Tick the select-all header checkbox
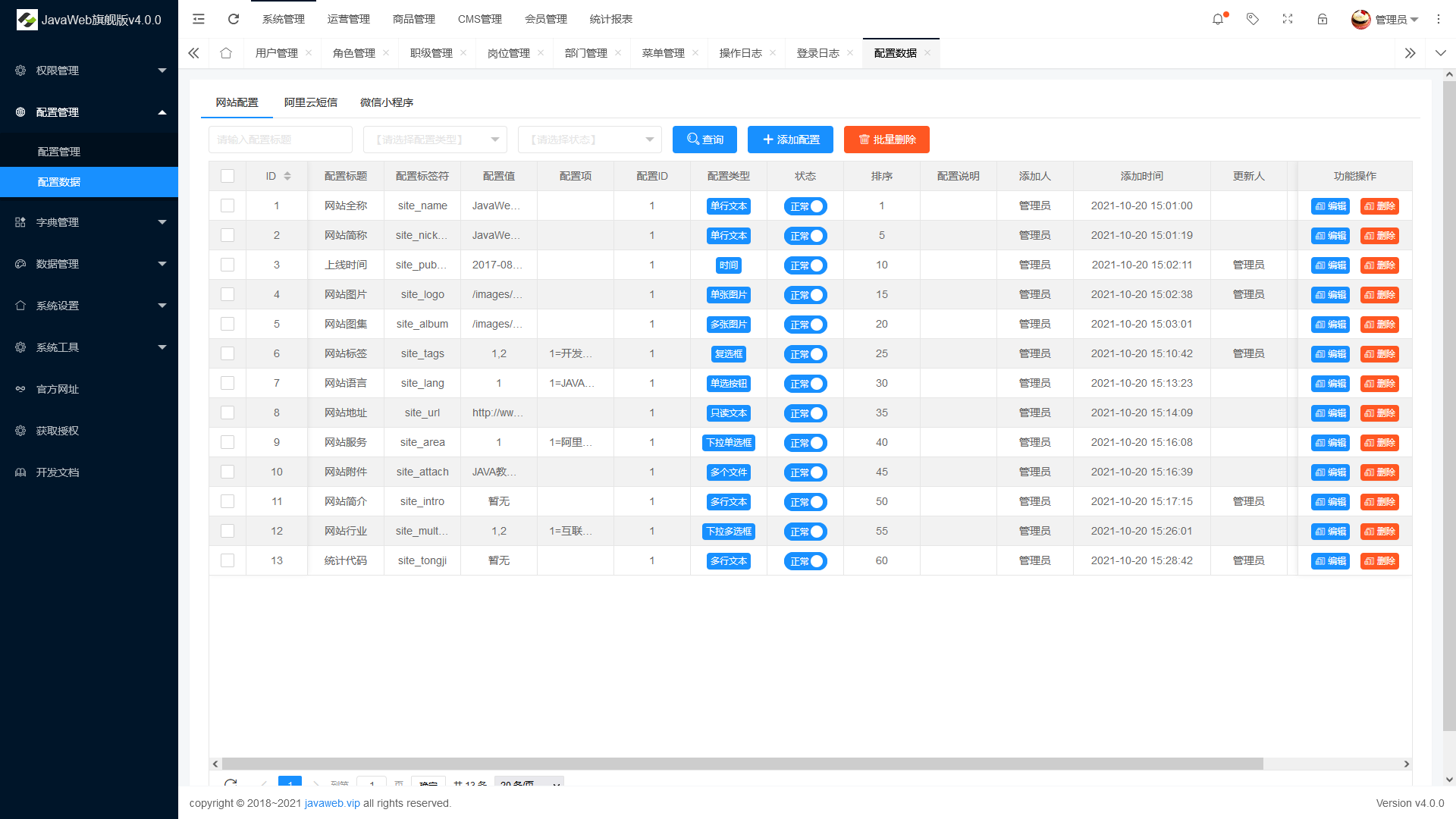 pos(227,176)
